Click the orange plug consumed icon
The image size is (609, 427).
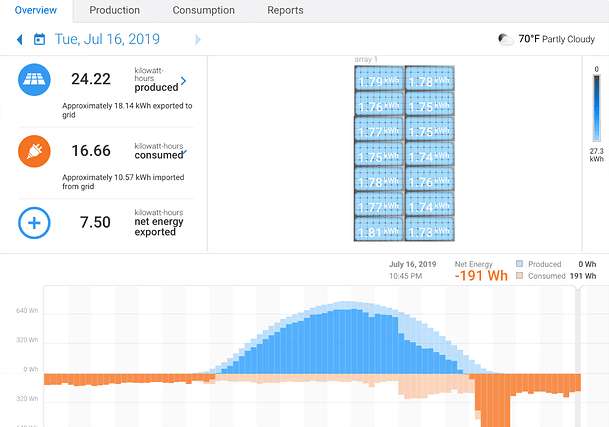coord(34,151)
